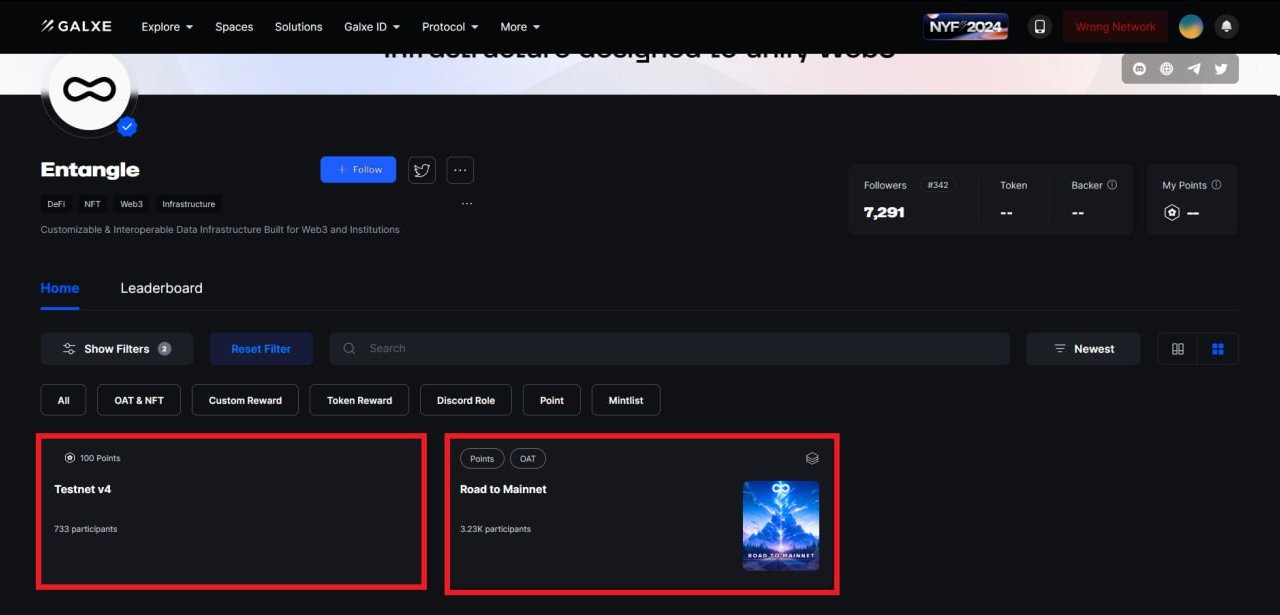Open the Protocol dropdown menu

tap(450, 27)
